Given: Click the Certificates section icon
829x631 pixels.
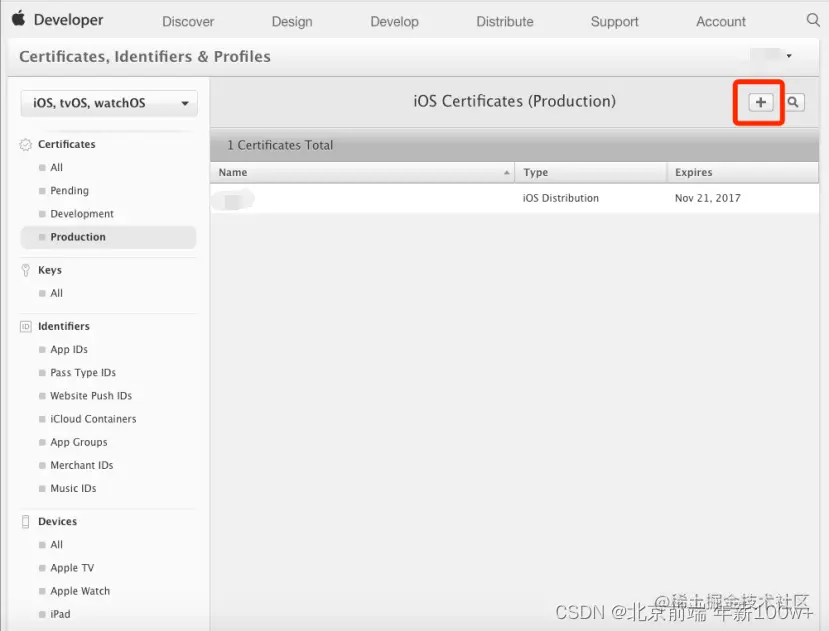Looking at the screenshot, I should tap(25, 144).
